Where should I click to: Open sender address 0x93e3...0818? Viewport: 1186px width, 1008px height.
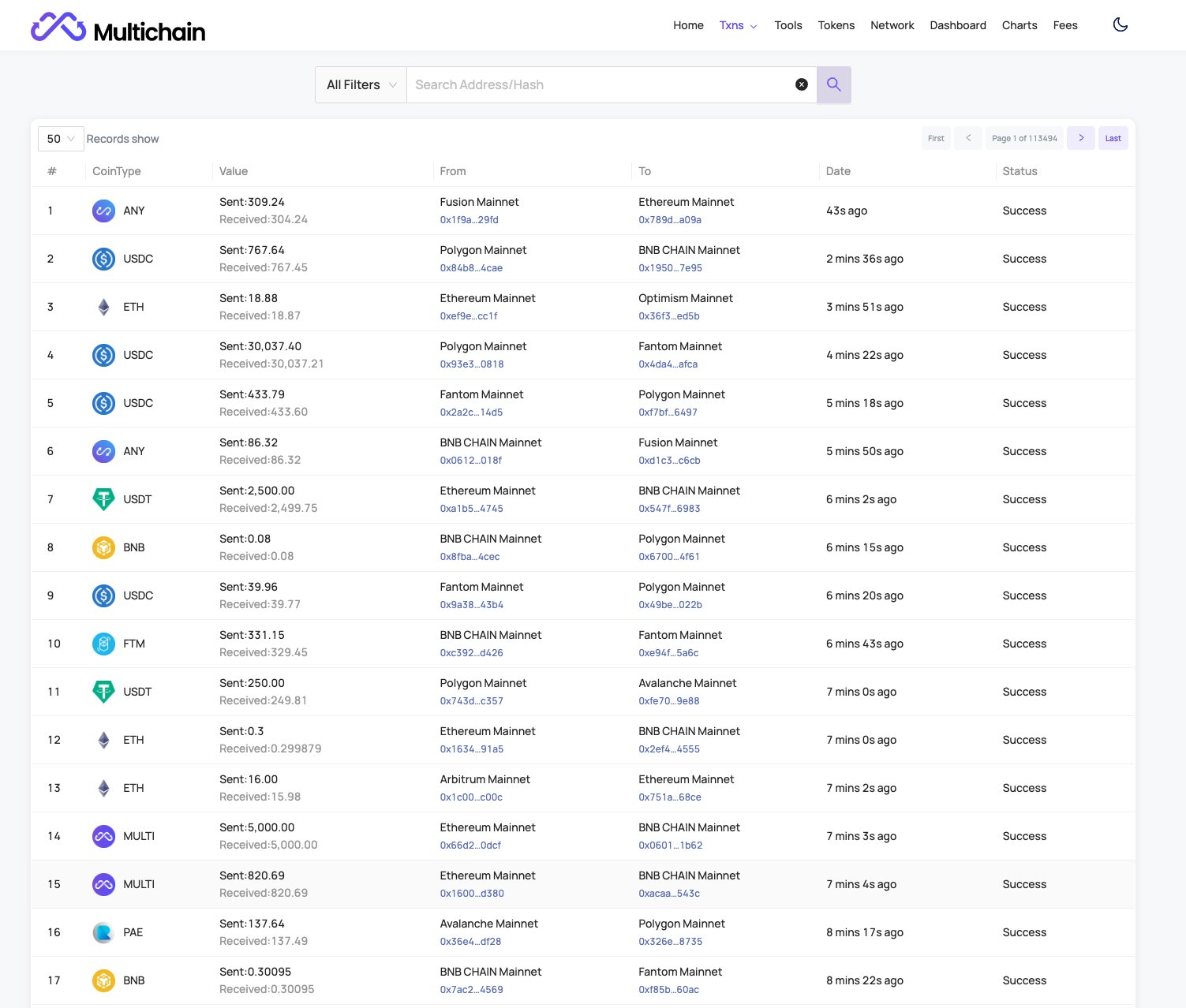(472, 364)
